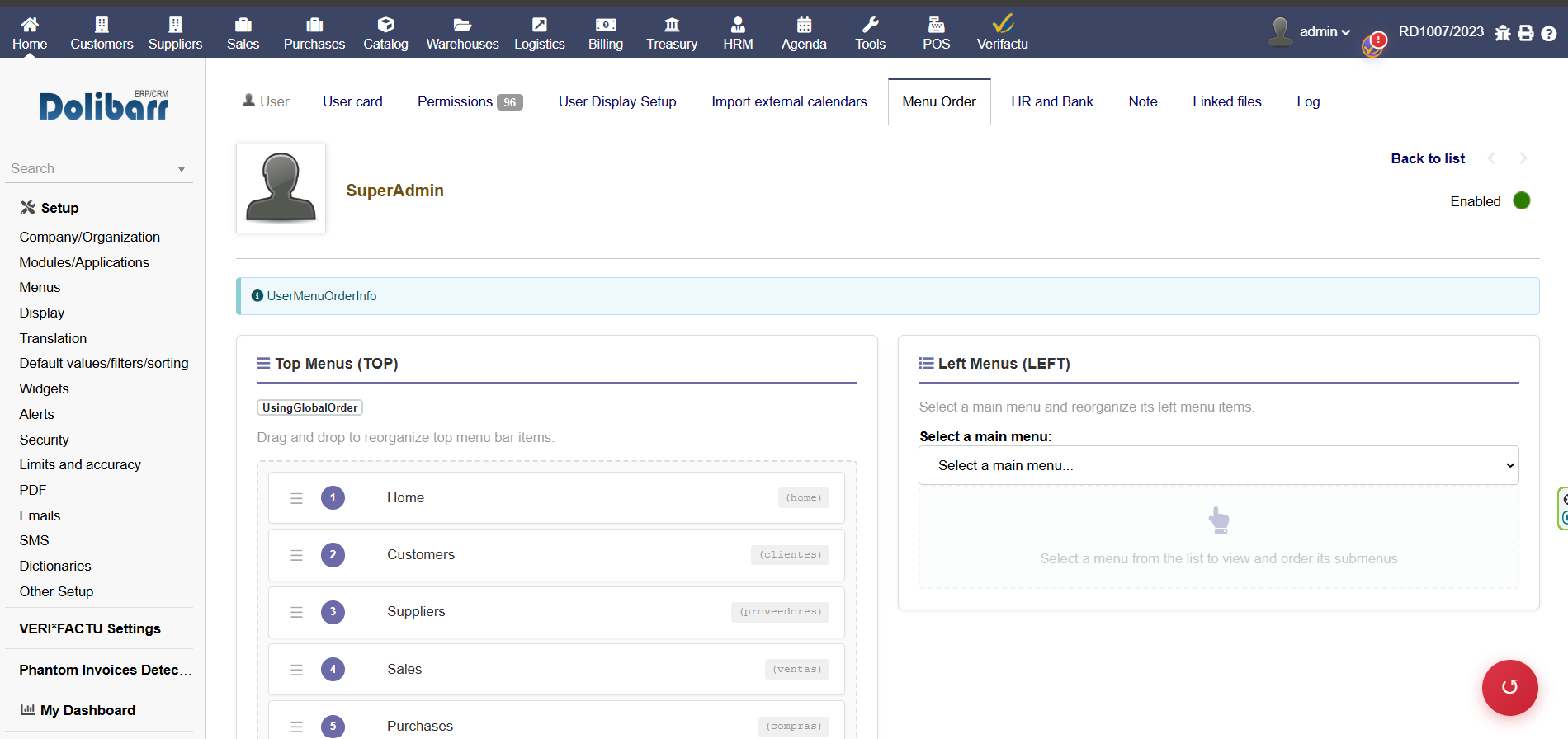The width and height of the screenshot is (1568, 739).
Task: Grab the drag handle for Home row
Action: [x=296, y=498]
